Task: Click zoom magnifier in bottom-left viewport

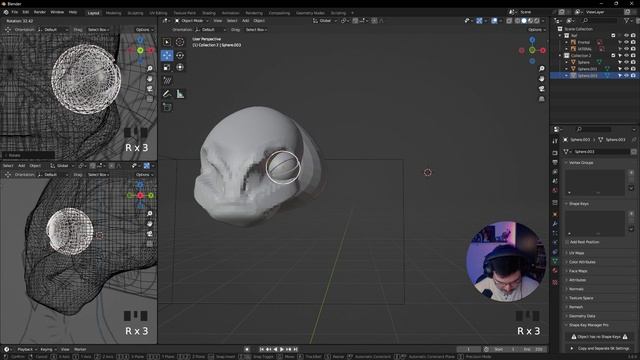Action: click(x=150, y=213)
